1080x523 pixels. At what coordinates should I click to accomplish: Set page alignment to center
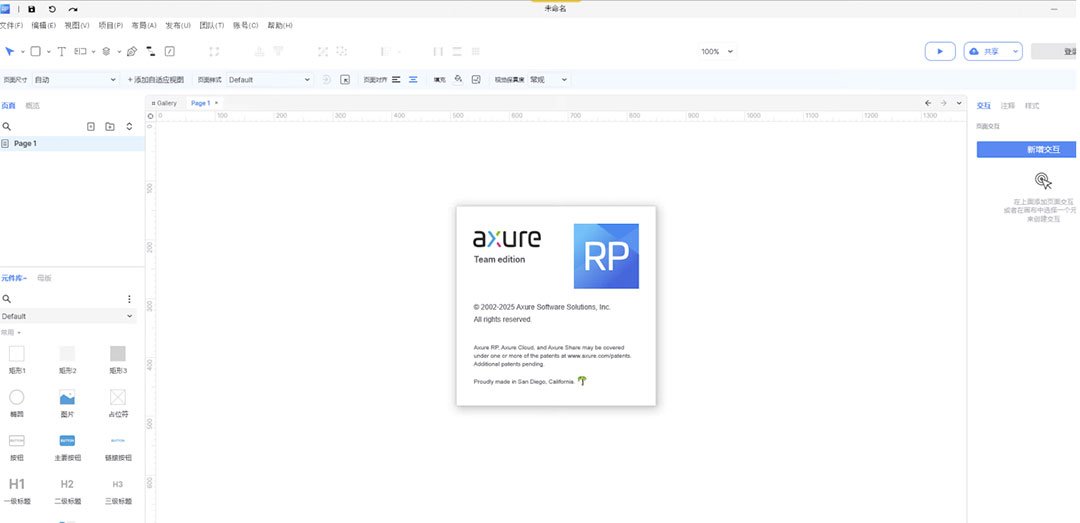(413, 79)
